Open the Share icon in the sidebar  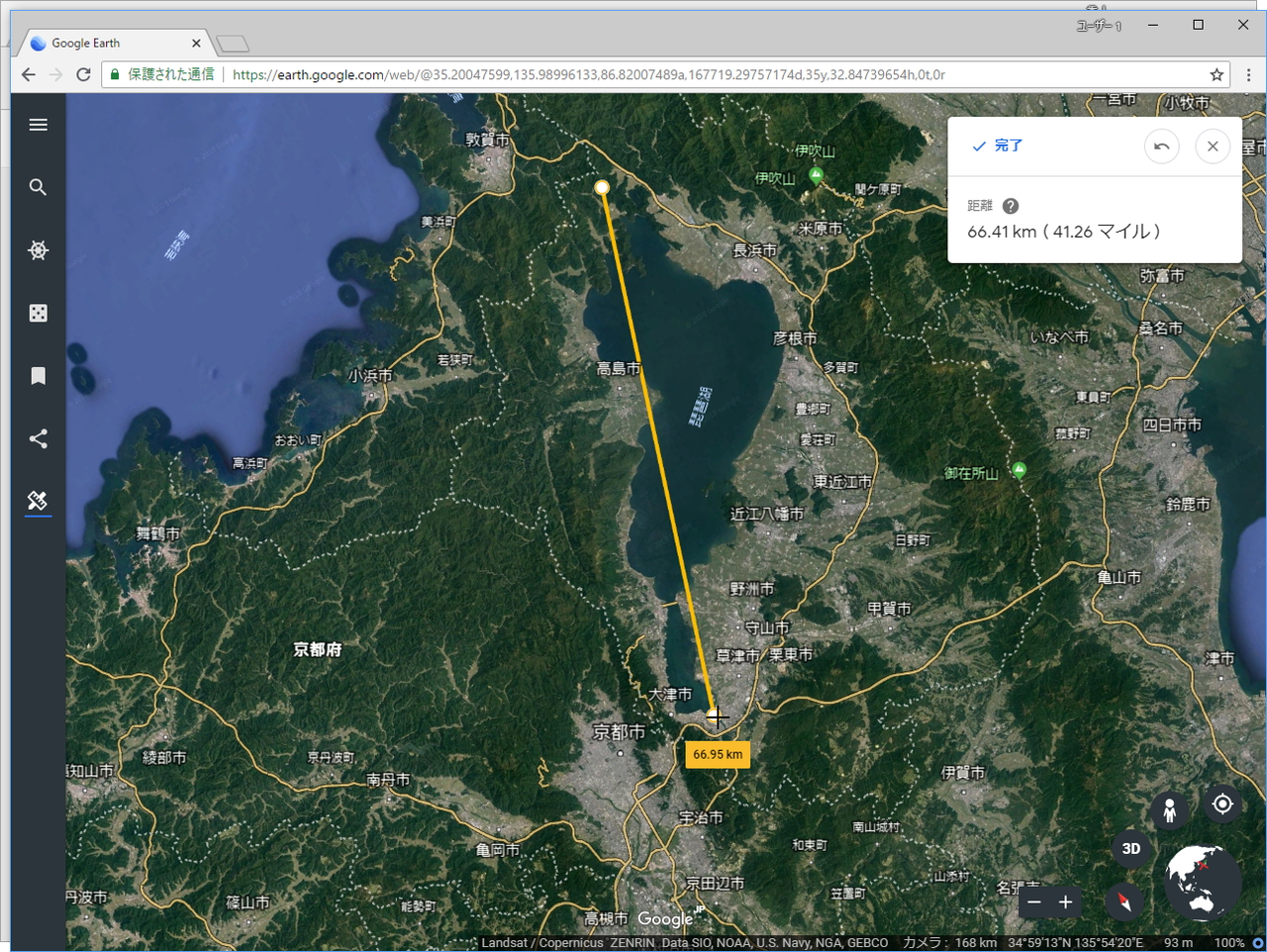click(x=38, y=438)
